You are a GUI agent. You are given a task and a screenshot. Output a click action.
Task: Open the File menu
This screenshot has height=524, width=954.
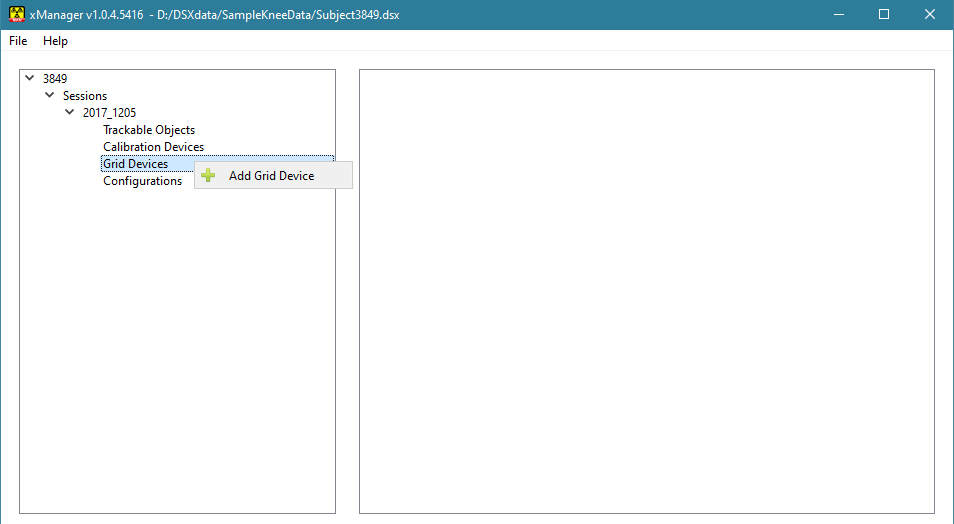18,41
